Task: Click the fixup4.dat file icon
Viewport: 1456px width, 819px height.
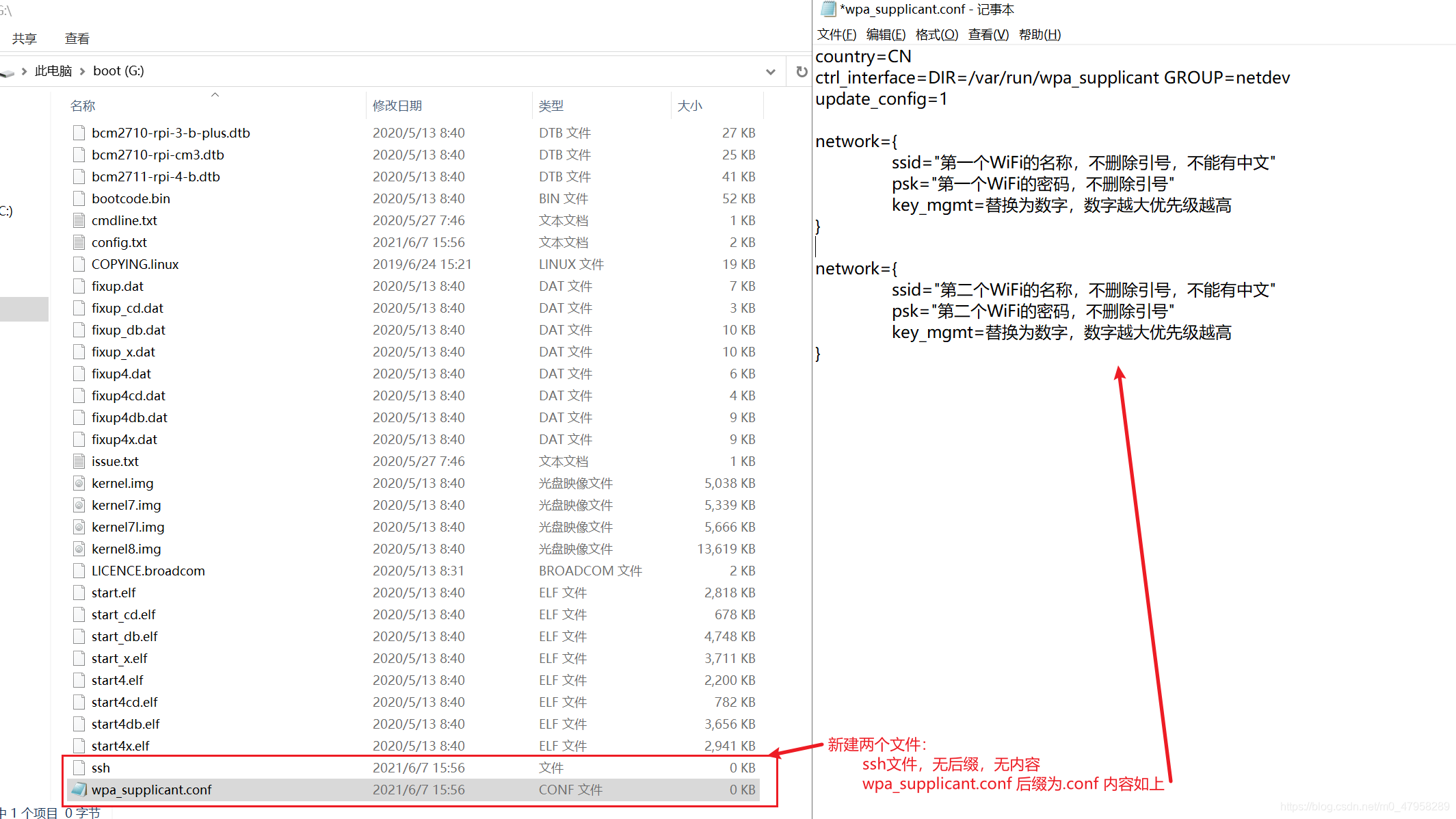Action: [79, 374]
